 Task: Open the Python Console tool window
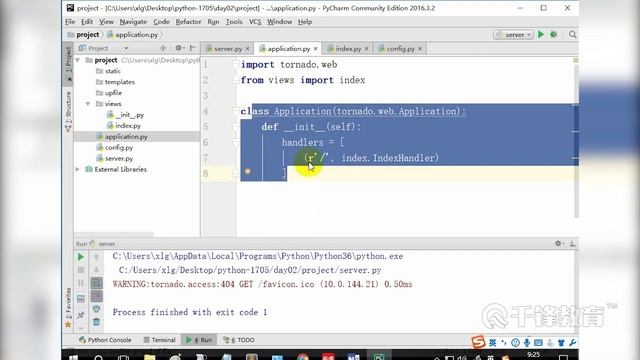(x=105, y=340)
